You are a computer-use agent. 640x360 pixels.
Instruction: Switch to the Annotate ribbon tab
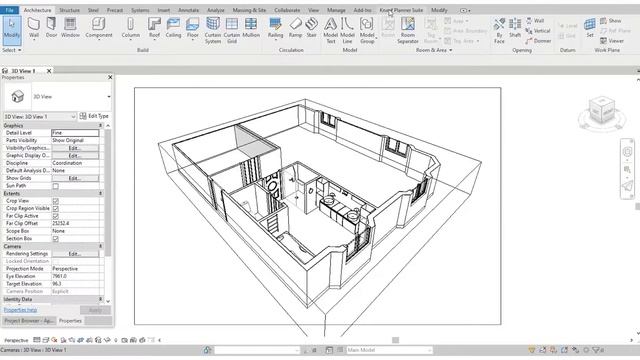[x=189, y=10]
